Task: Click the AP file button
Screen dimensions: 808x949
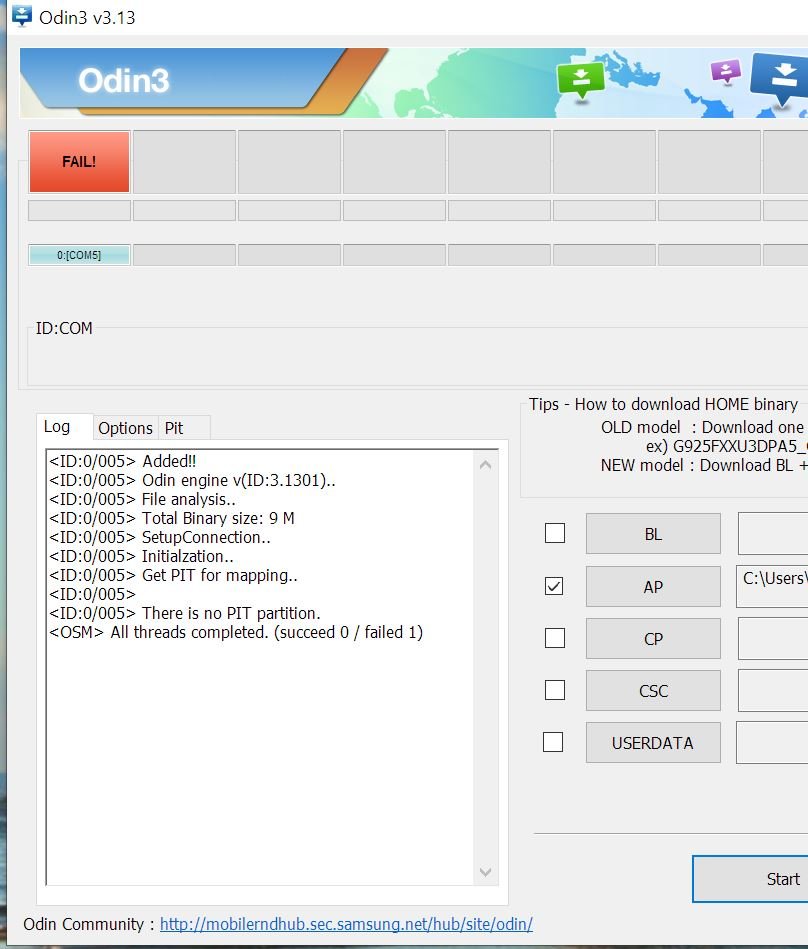Action: [x=653, y=586]
